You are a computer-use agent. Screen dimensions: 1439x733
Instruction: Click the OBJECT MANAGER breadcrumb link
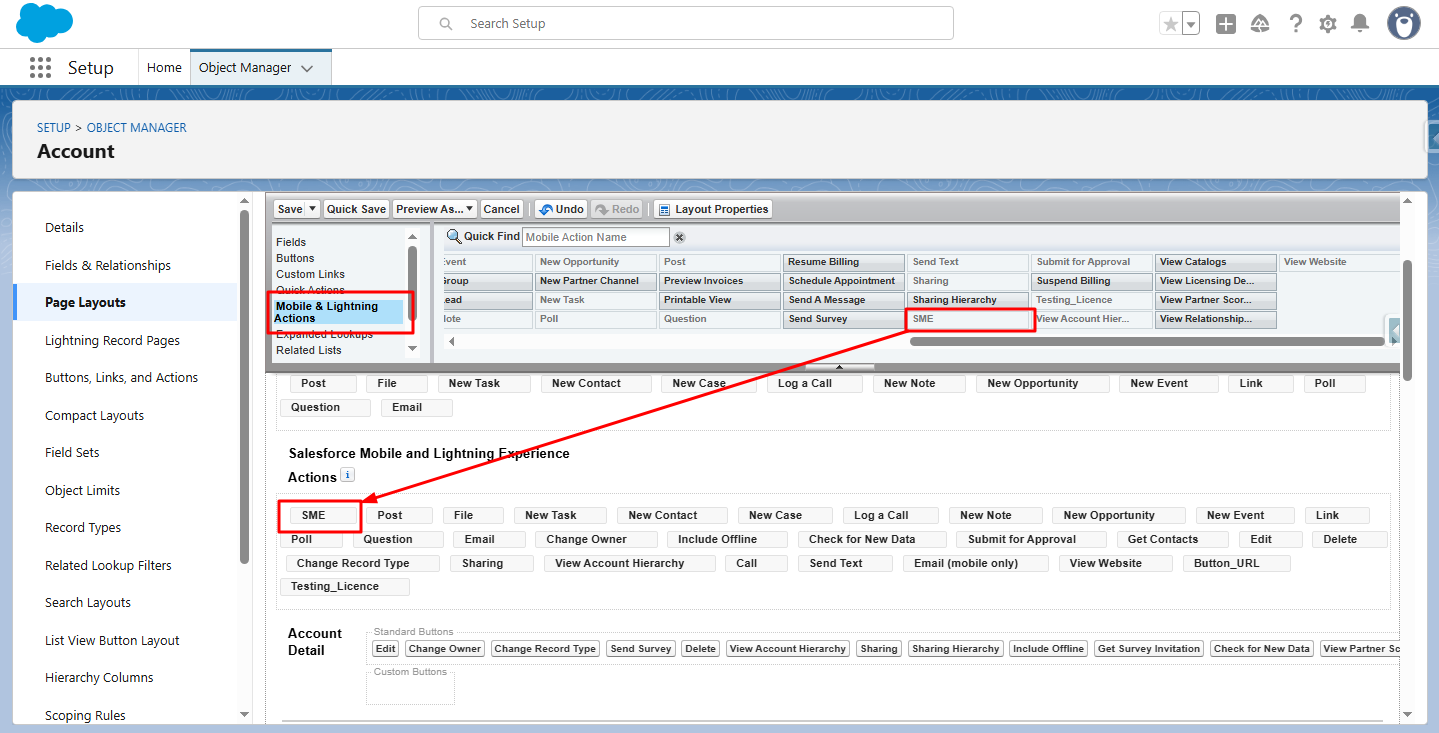click(136, 128)
